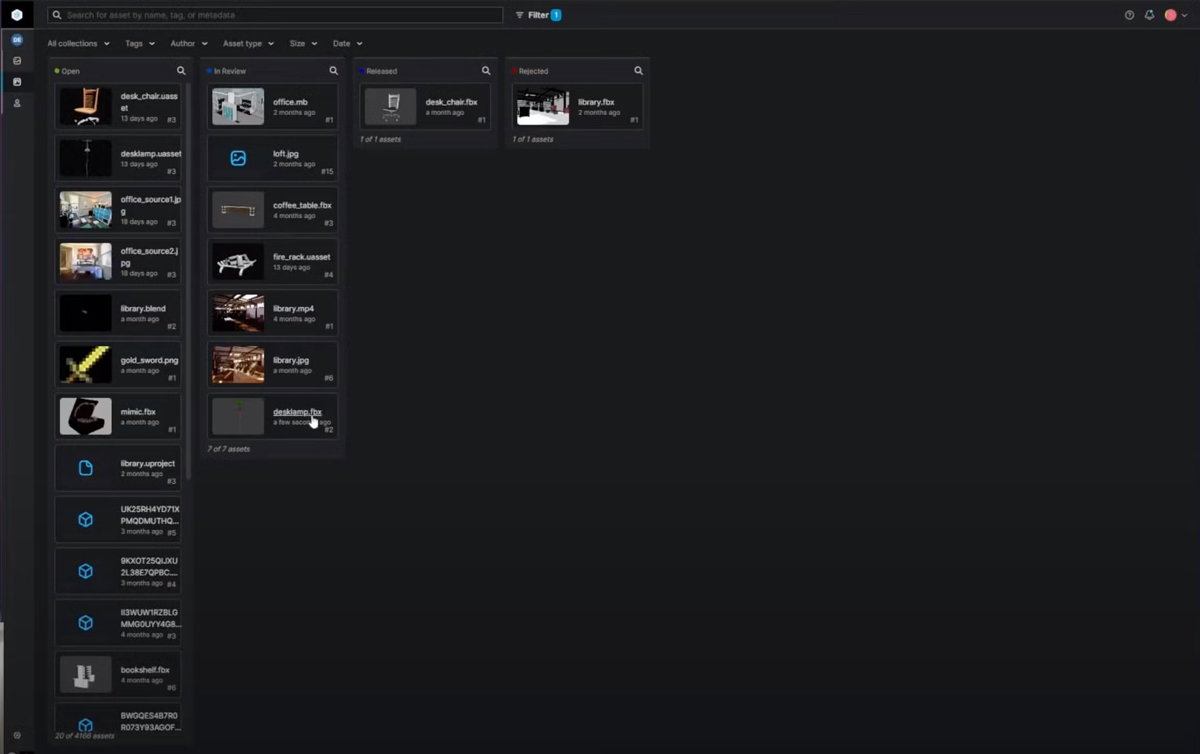Open the desklamp.fbx link in In Review
The image size is (1200, 754).
pos(297,411)
